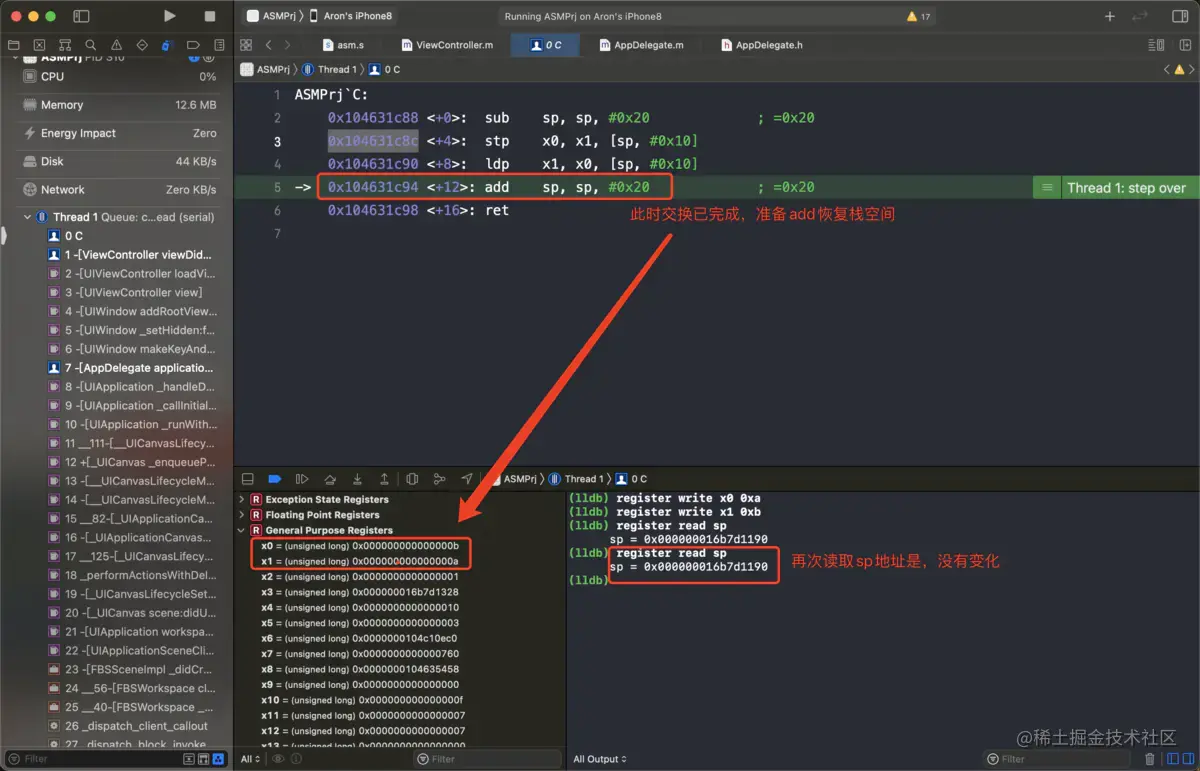Switch to the ViewController.m tab

point(447,45)
